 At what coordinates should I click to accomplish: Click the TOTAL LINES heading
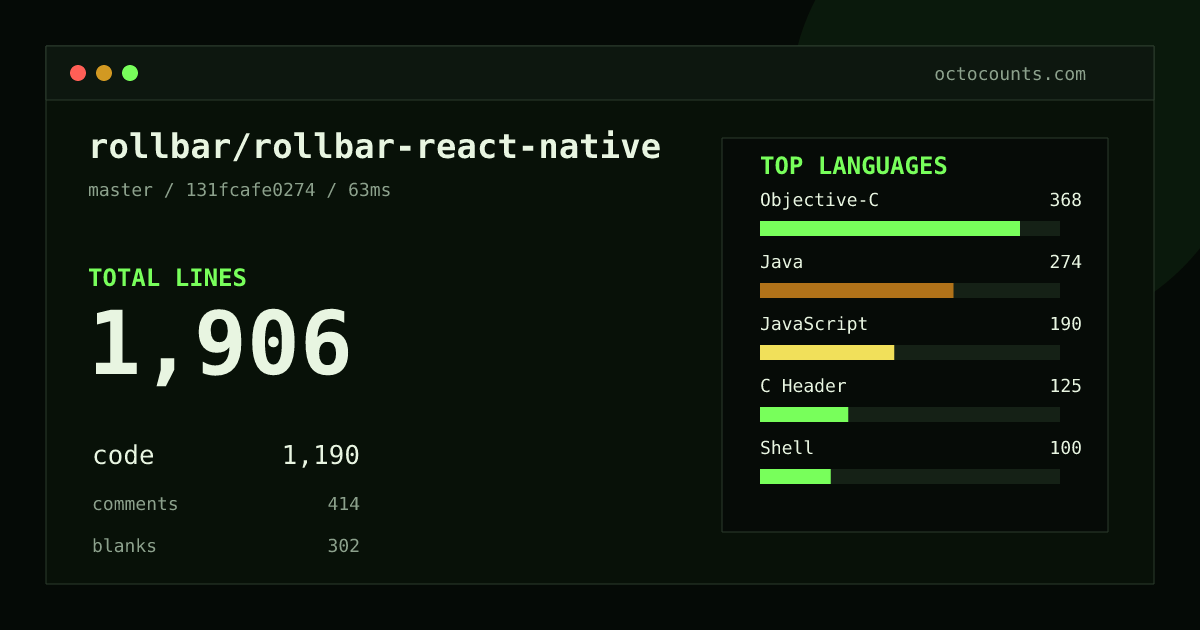click(x=167, y=278)
